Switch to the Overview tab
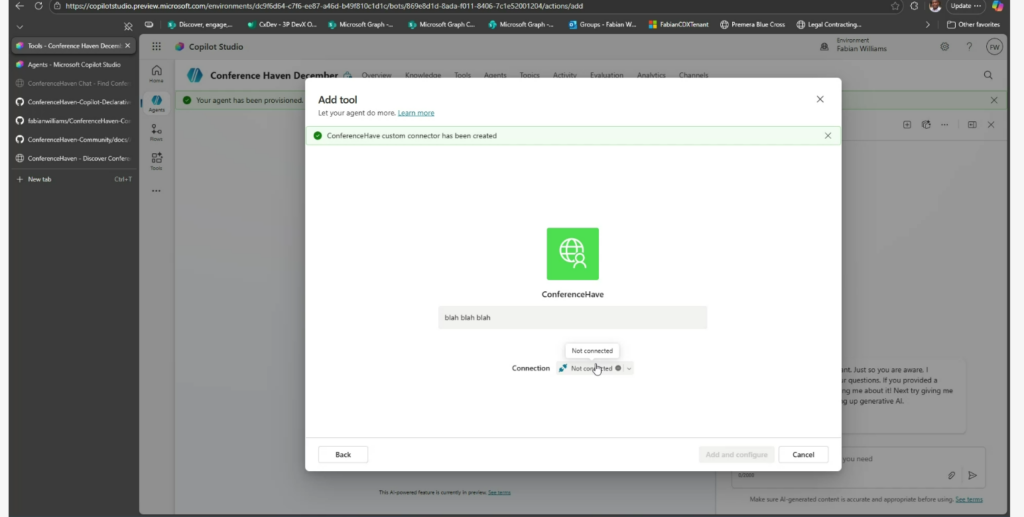Viewport: 1024px width, 517px height. click(x=377, y=75)
